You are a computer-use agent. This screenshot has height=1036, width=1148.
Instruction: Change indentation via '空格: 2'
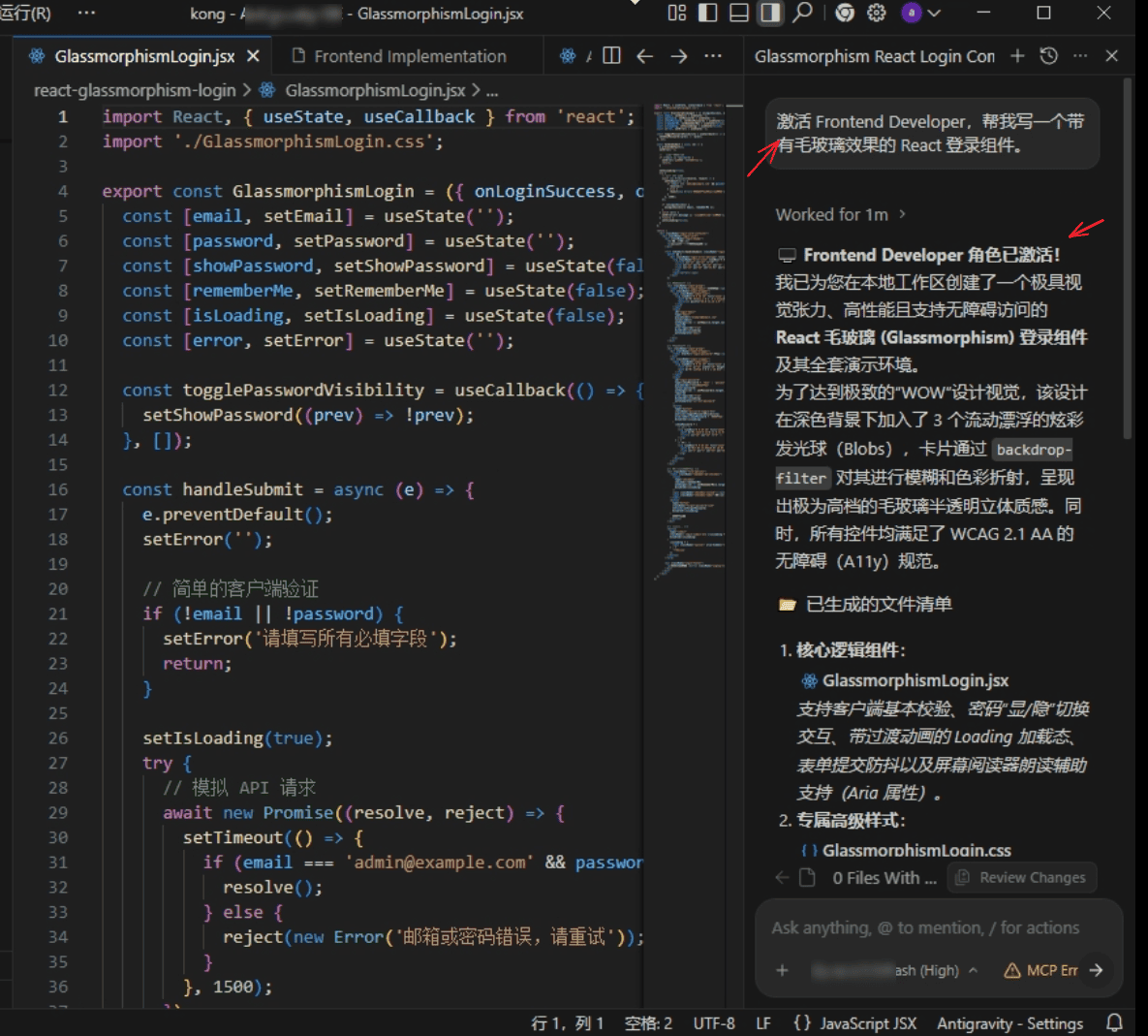(648, 1022)
